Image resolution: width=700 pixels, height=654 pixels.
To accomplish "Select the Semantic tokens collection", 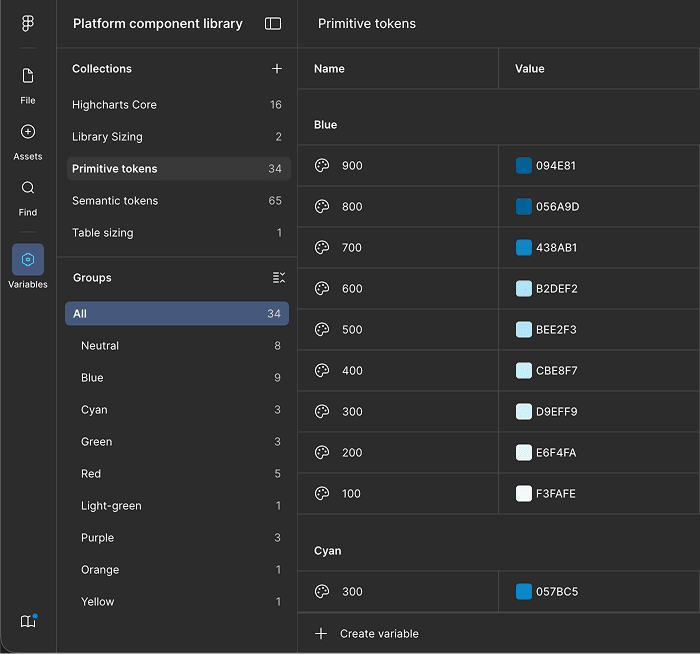I will click(x=115, y=201).
